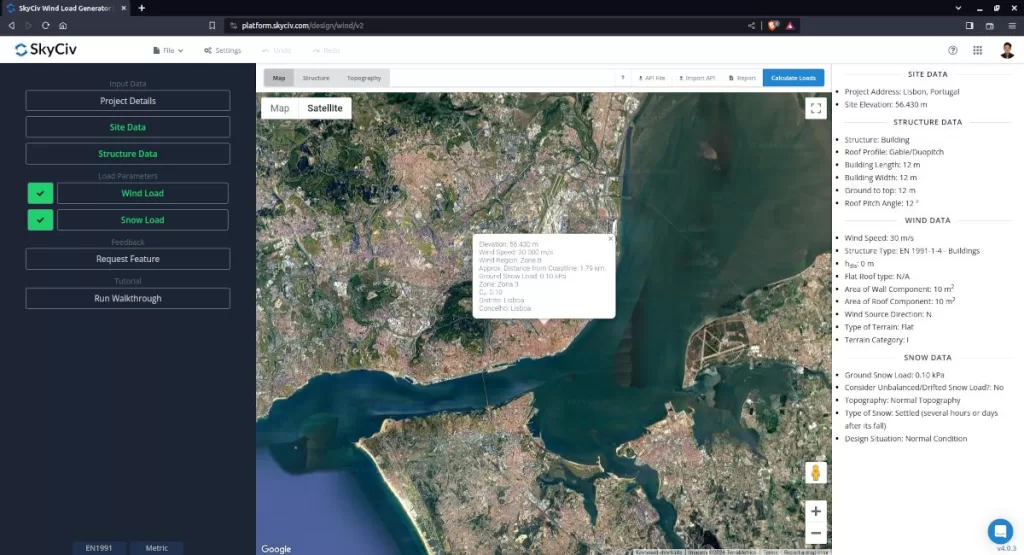Go to browser home page
Image resolution: width=1024 pixels, height=555 pixels.
pyautogui.click(x=63, y=25)
